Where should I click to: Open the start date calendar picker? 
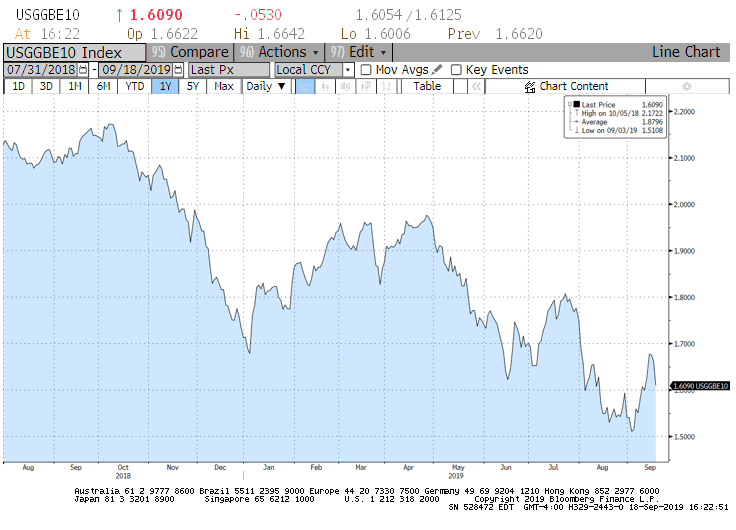click(83, 70)
